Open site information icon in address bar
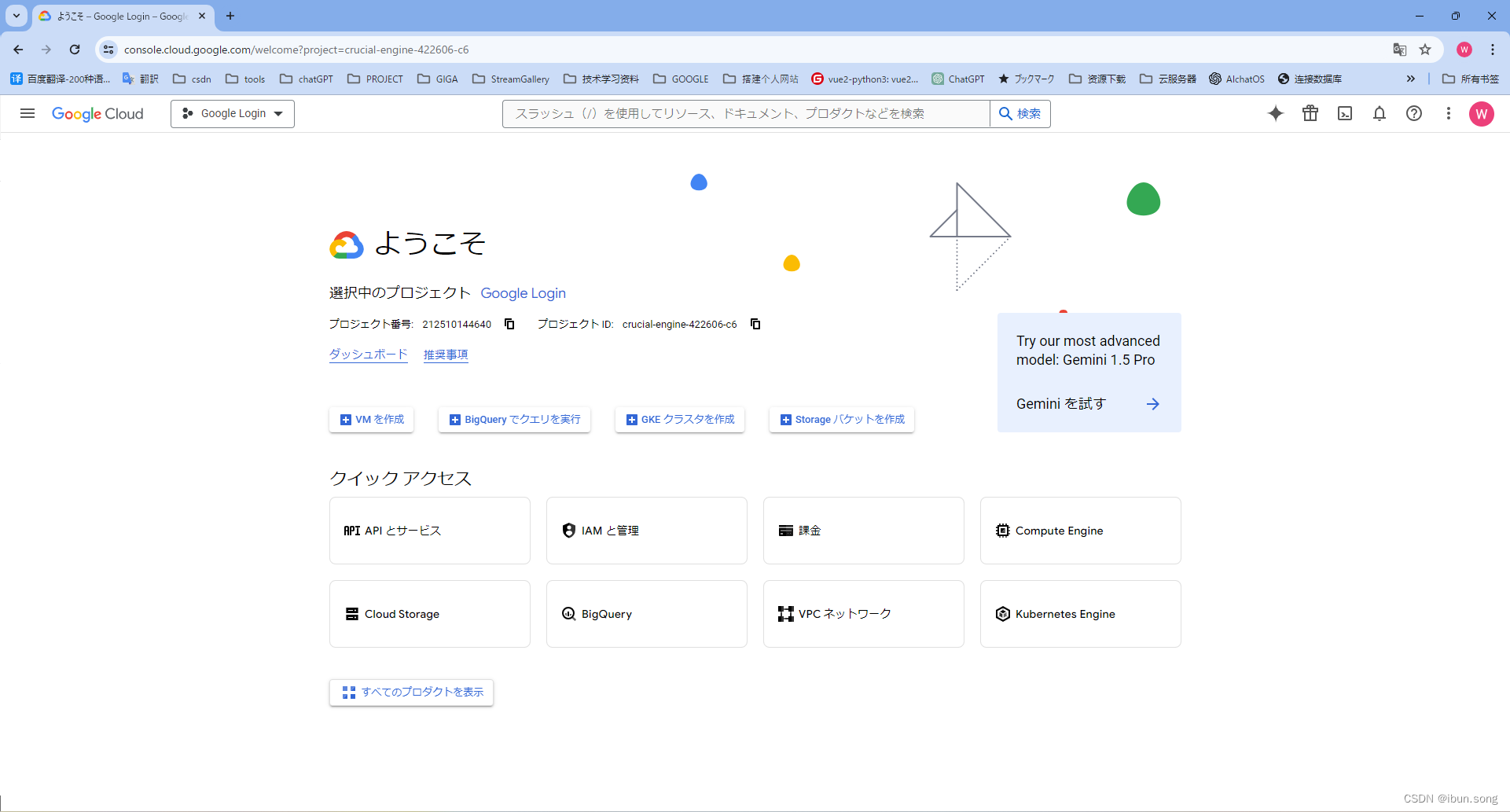The width and height of the screenshot is (1510, 812). tap(108, 50)
